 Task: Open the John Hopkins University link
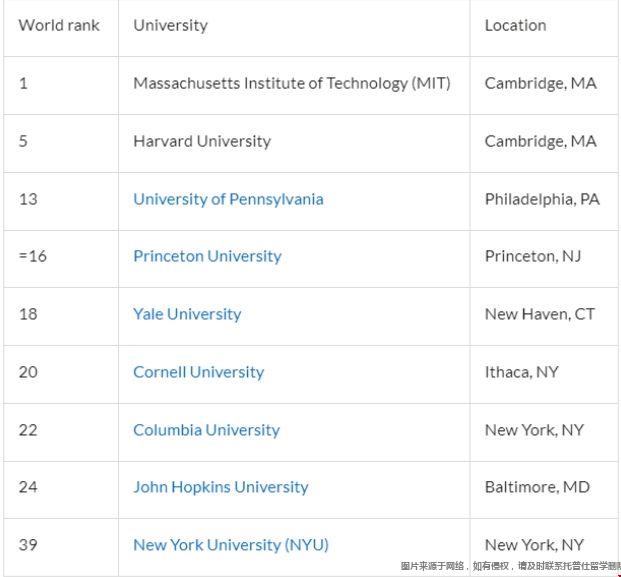coord(221,487)
